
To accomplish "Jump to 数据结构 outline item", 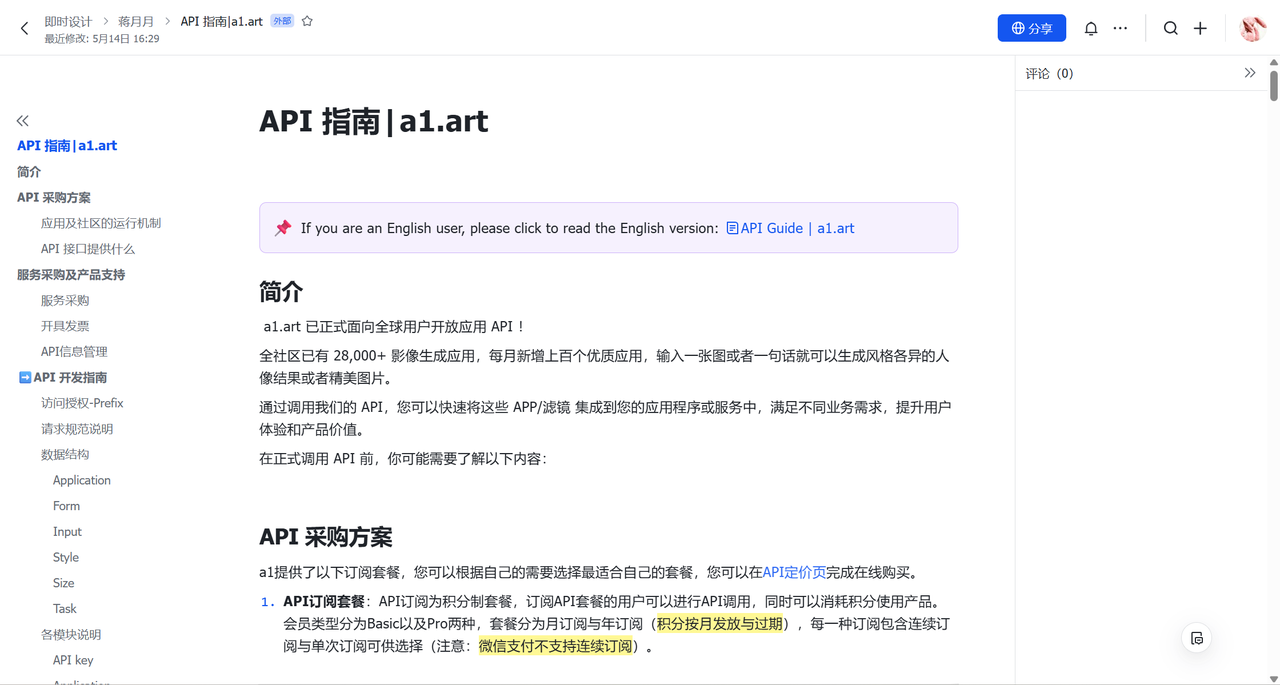I will click(65, 454).
